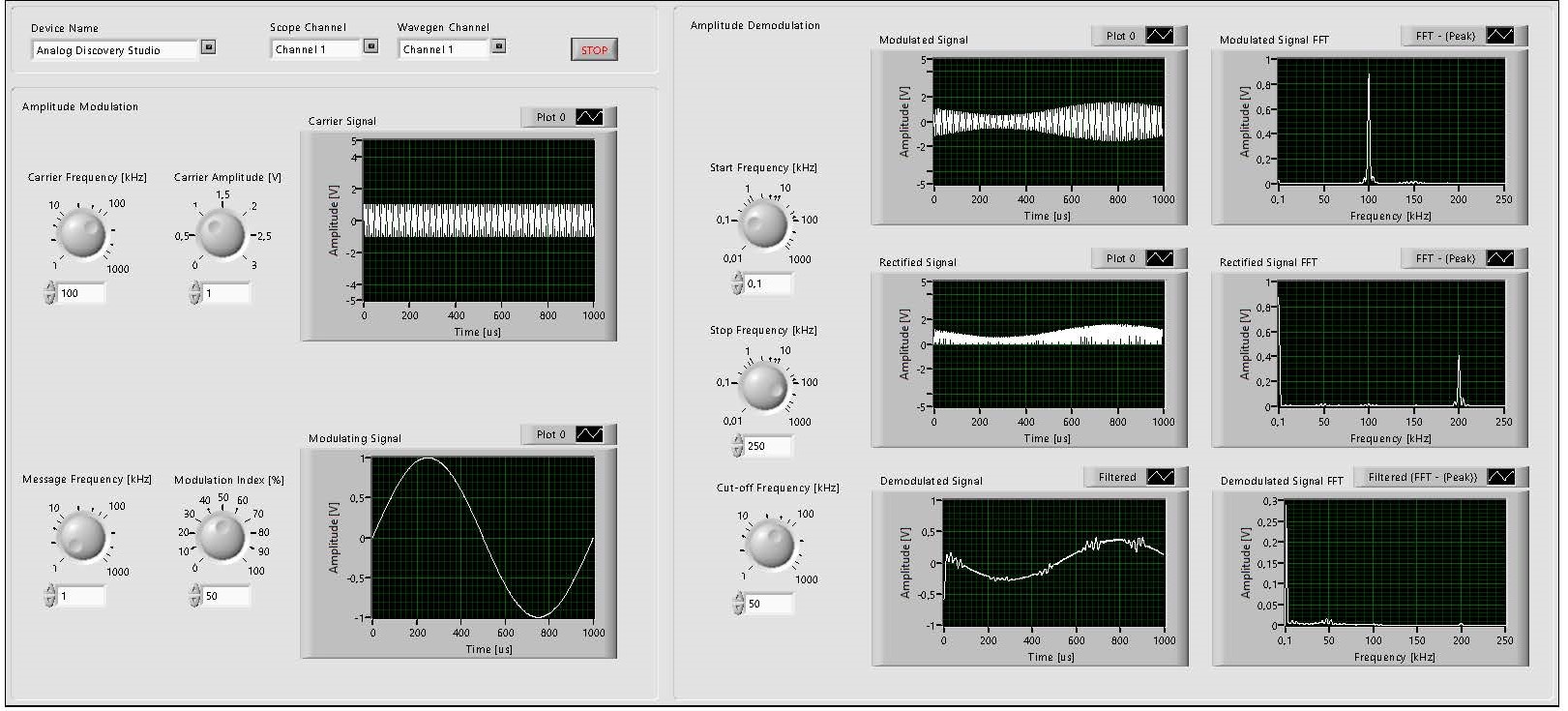
Task: Click the Carrier Frequency stepper arrows
Action: coord(50,293)
